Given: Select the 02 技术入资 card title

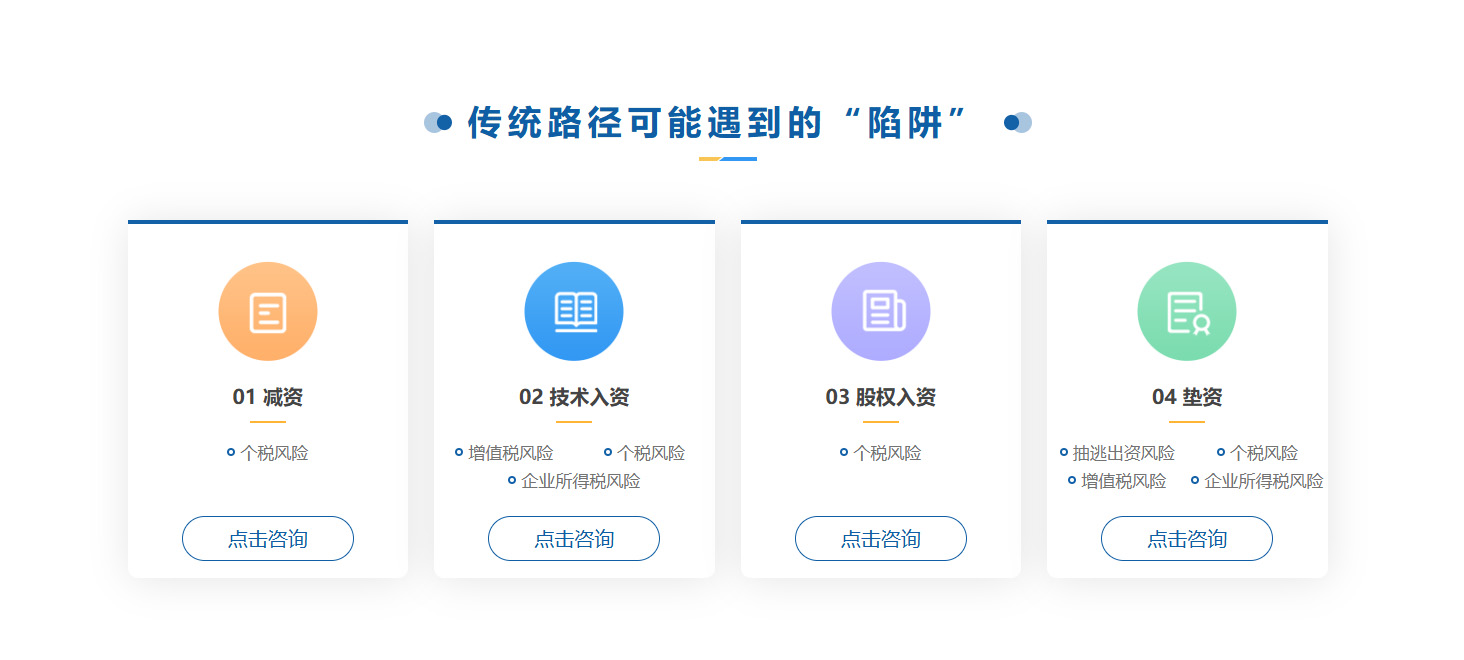Looking at the screenshot, I should (x=574, y=397).
